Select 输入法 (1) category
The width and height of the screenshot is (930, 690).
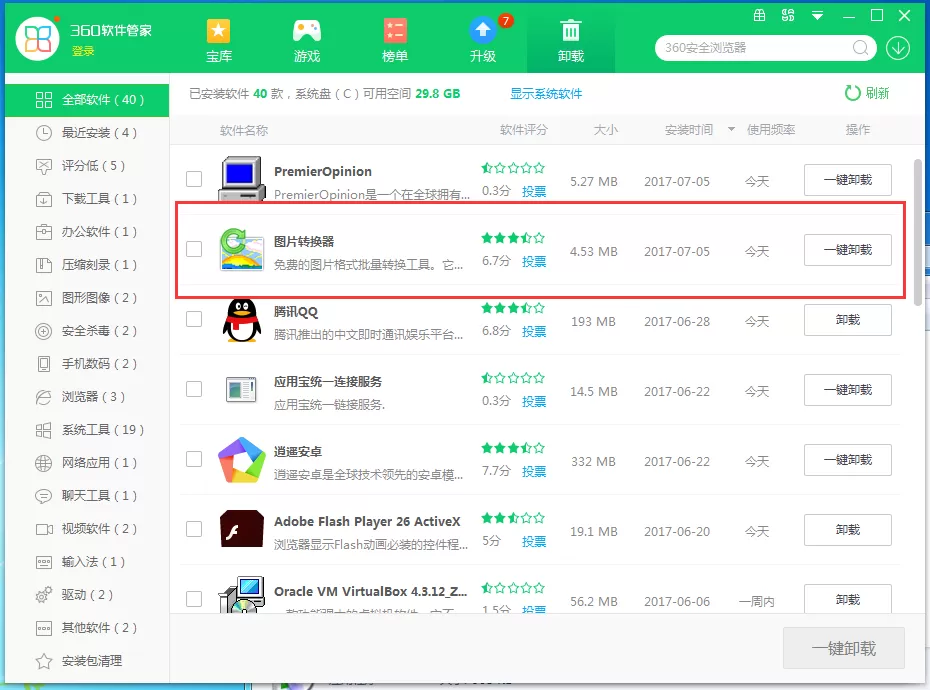[87, 562]
